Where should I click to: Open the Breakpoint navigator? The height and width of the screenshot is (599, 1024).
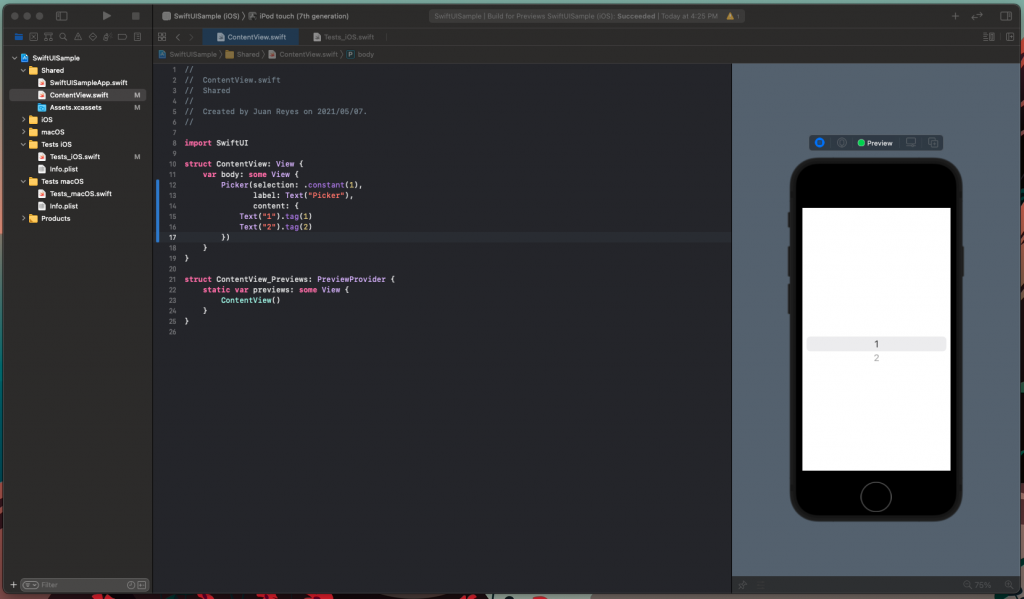[x=123, y=36]
